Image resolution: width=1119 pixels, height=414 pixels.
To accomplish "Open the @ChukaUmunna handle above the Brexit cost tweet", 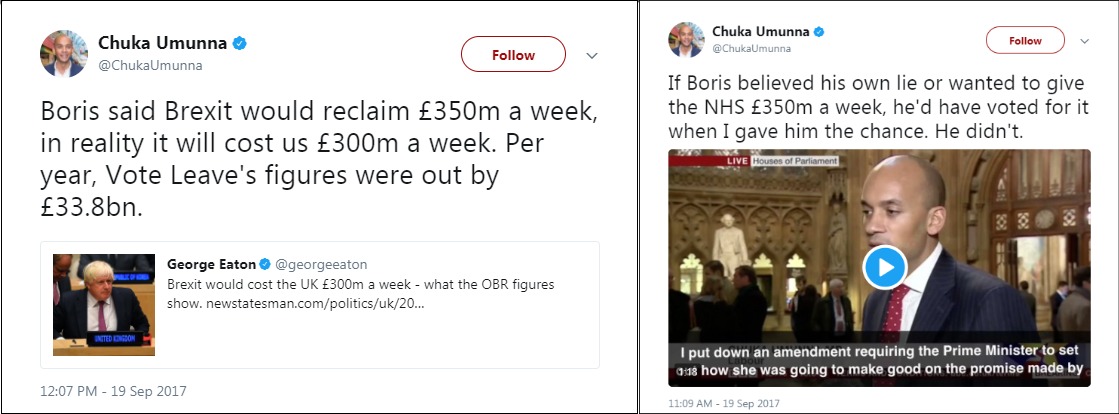I will (x=149, y=66).
